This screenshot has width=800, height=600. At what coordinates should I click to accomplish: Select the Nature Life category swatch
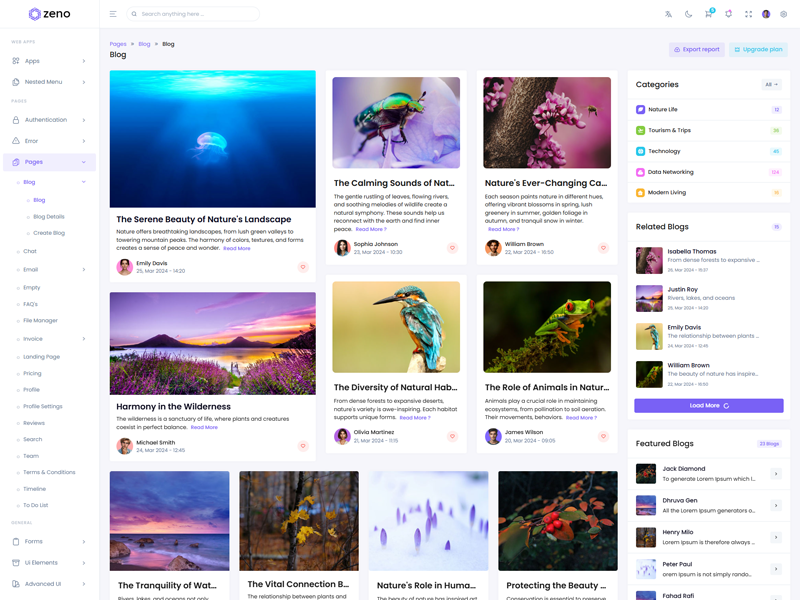pyautogui.click(x=641, y=110)
